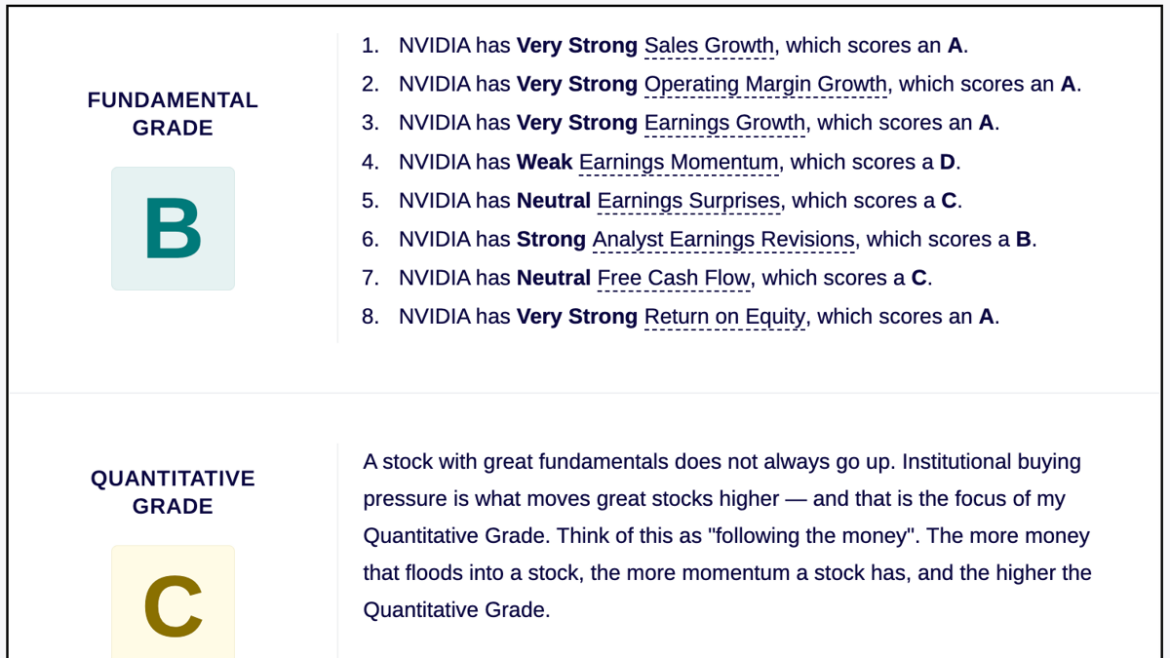Viewport: 1170px width, 658px height.
Task: Click the Quantitative Grade C badge
Action: (173, 602)
